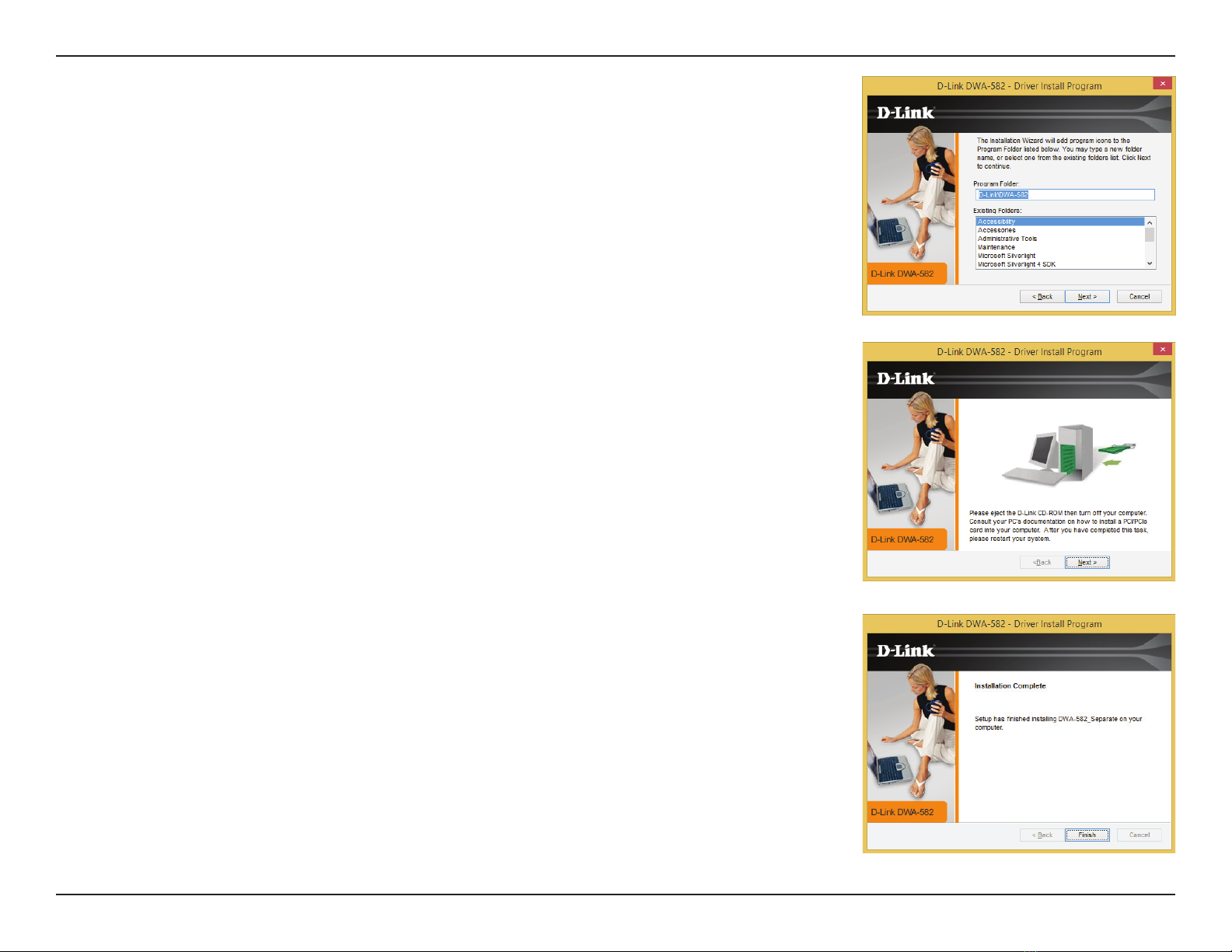Select Administrative Tools in the Existing Folders list

pos(1060,239)
